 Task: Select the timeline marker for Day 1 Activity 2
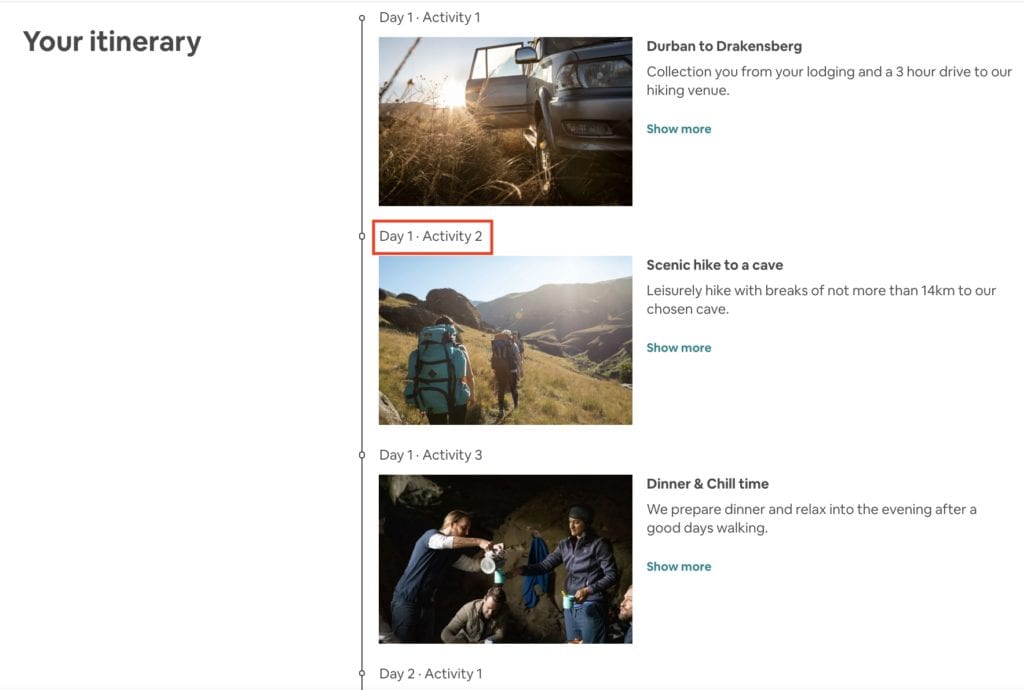tap(362, 236)
